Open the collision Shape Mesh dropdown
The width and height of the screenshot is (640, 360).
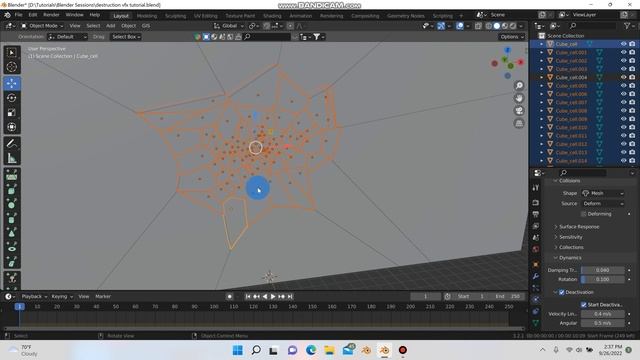click(x=603, y=193)
